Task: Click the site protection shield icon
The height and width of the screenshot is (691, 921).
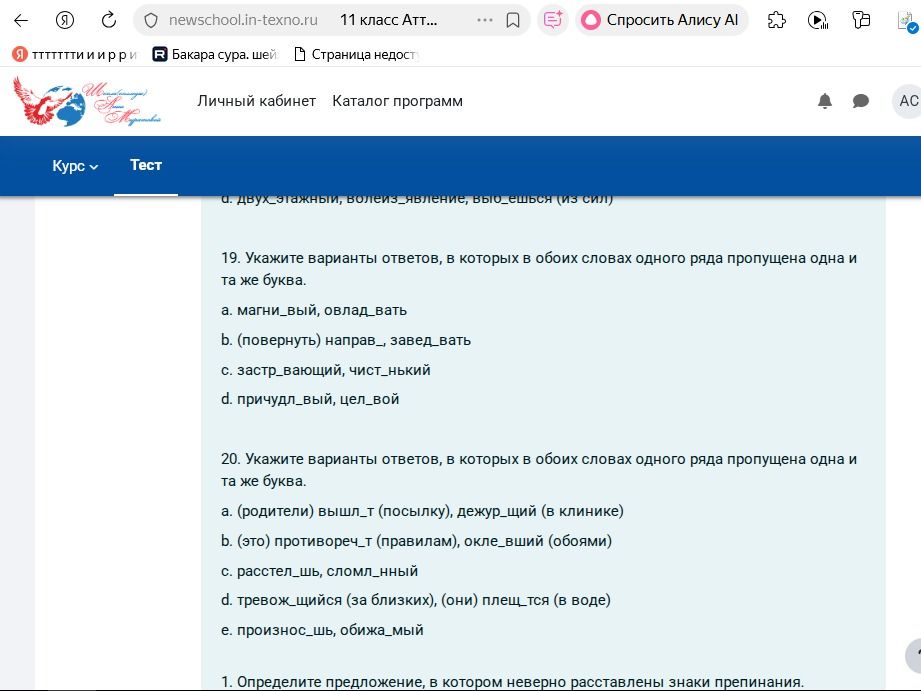Action: click(x=151, y=21)
